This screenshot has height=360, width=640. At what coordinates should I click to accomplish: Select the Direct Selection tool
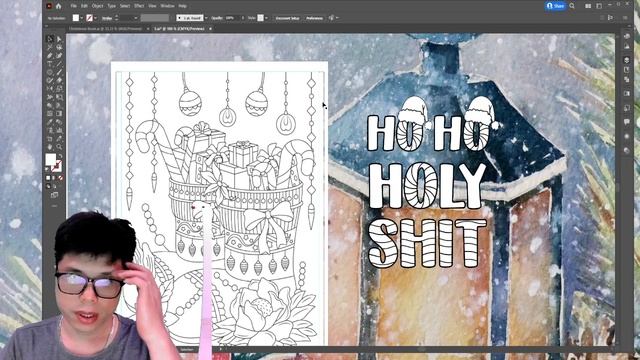(x=59, y=39)
